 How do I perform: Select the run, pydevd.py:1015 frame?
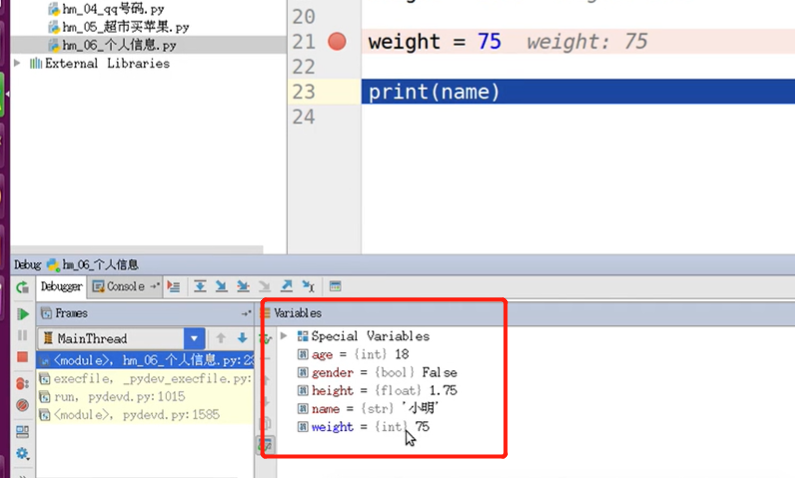(145, 396)
